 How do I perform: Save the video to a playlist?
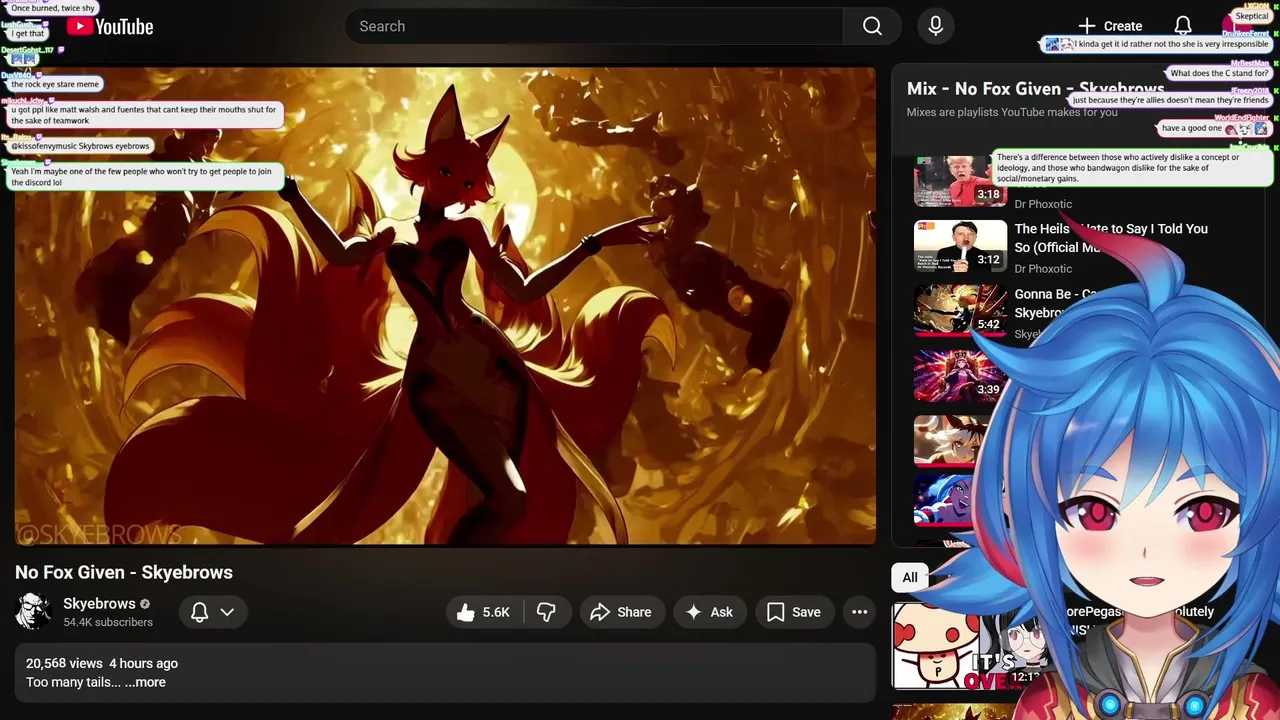pos(794,612)
